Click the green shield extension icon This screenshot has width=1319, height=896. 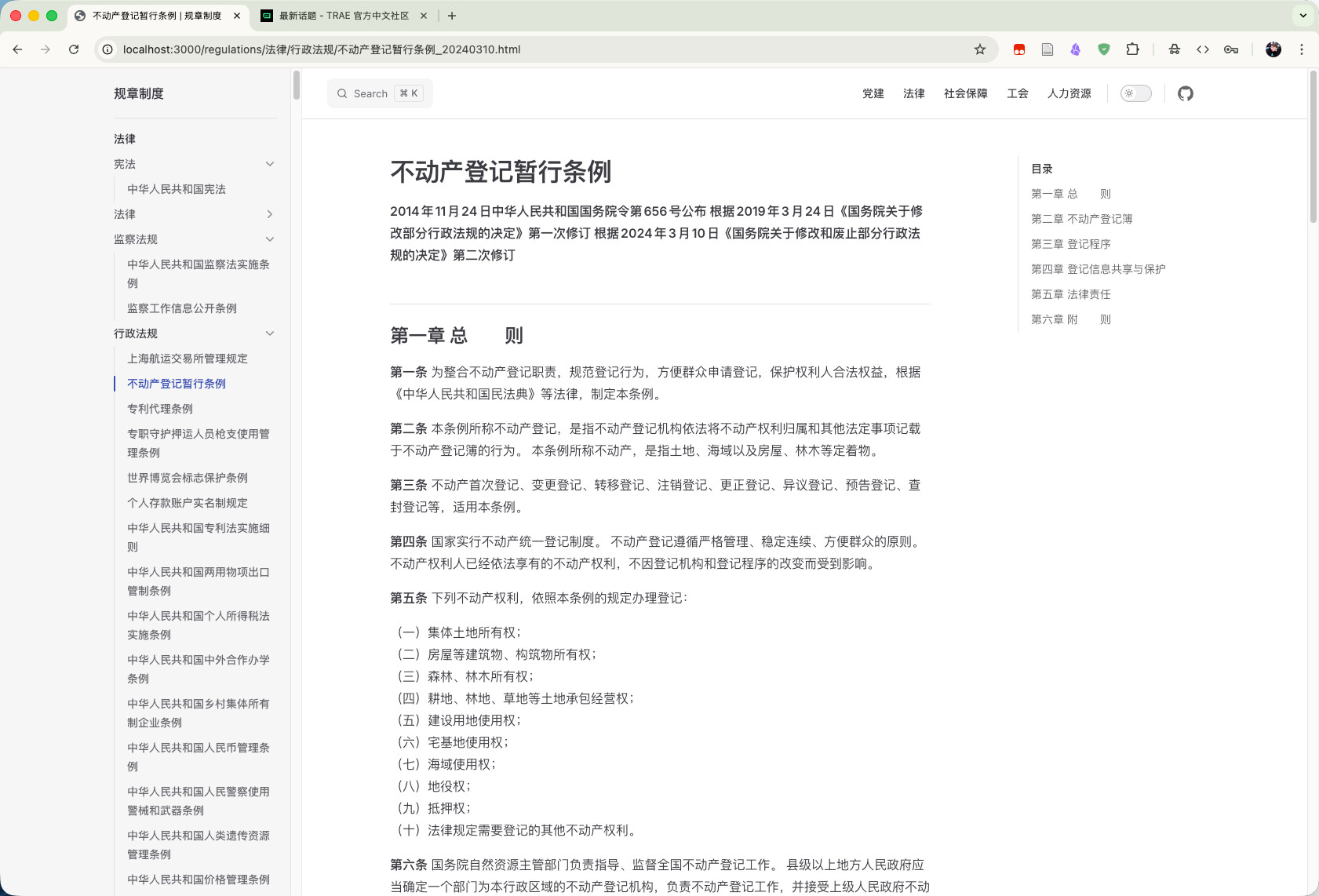coord(1103,49)
